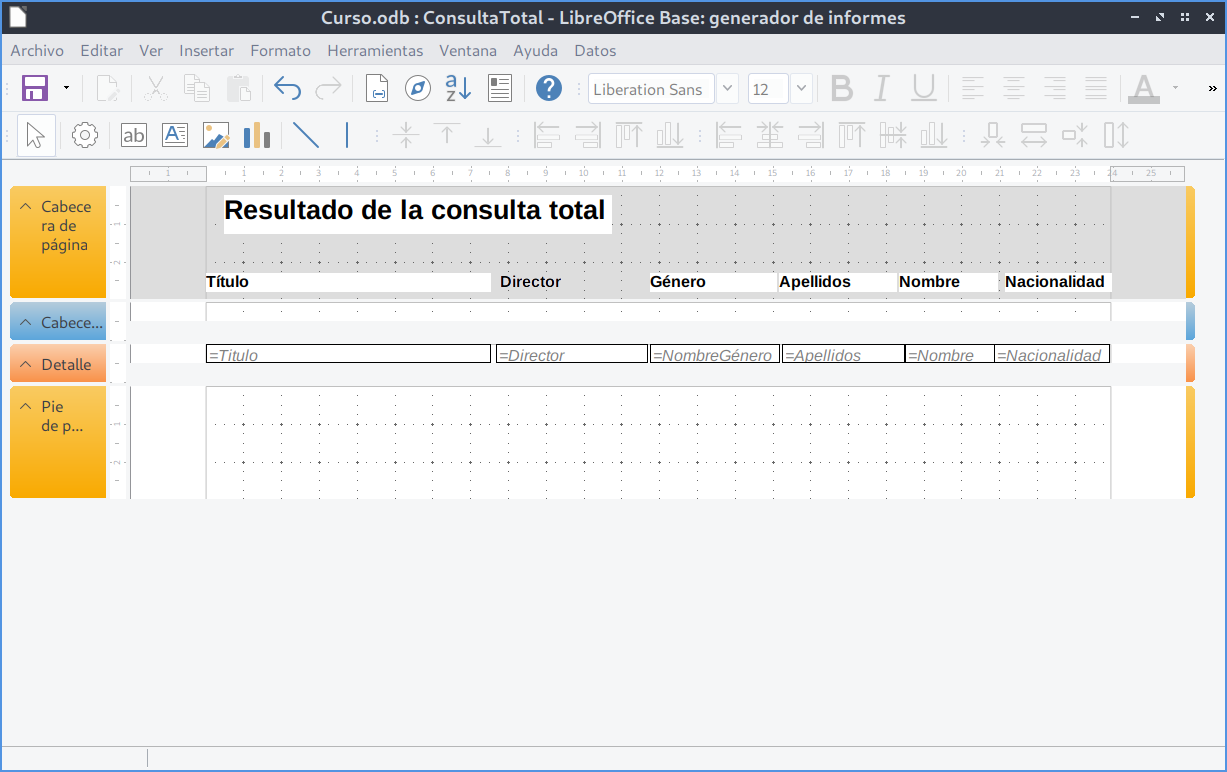The width and height of the screenshot is (1227, 772).
Task: Click the Save icon in toolbar
Action: (x=35, y=89)
